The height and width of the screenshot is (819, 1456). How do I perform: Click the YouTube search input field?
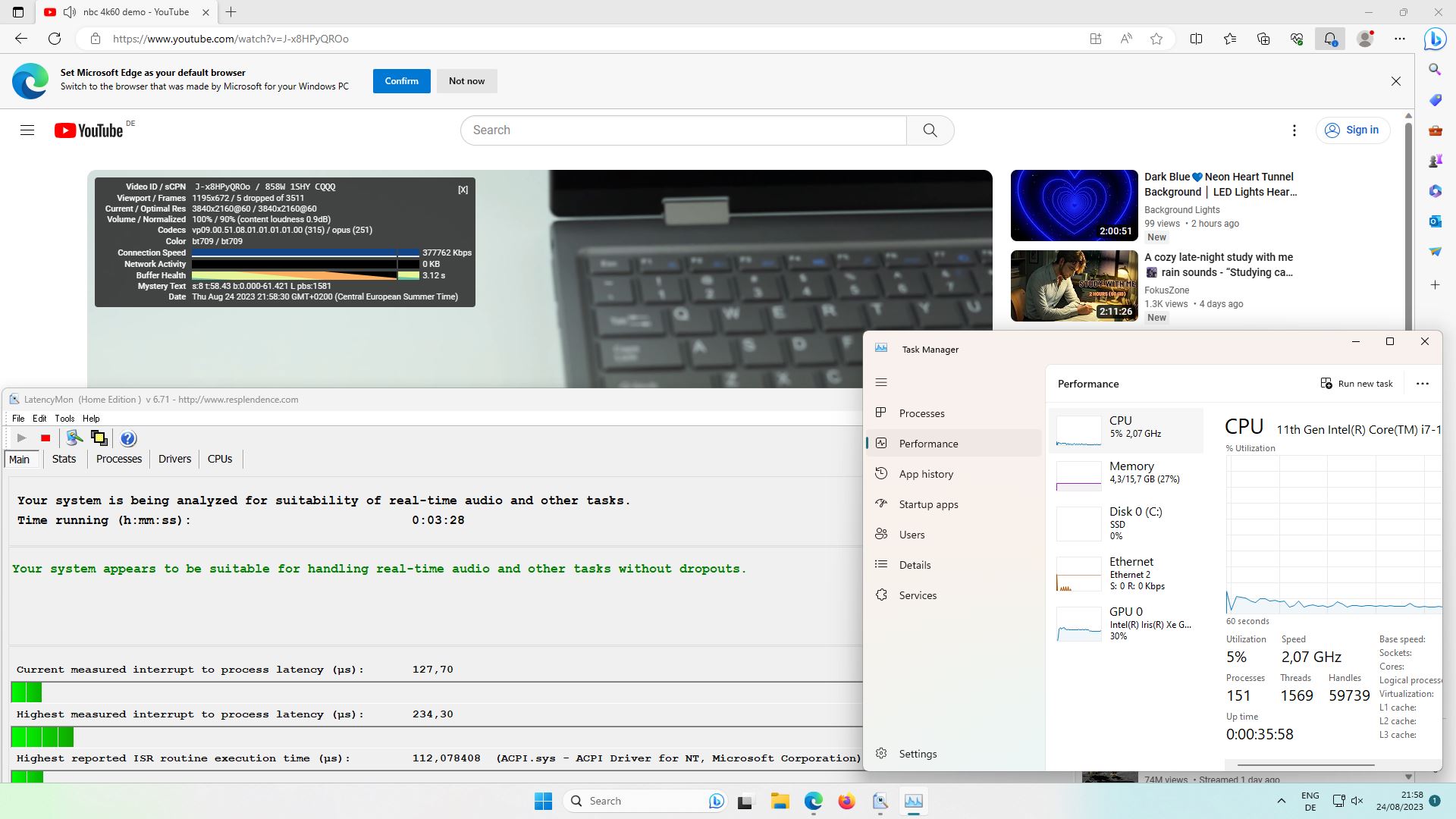(x=682, y=130)
